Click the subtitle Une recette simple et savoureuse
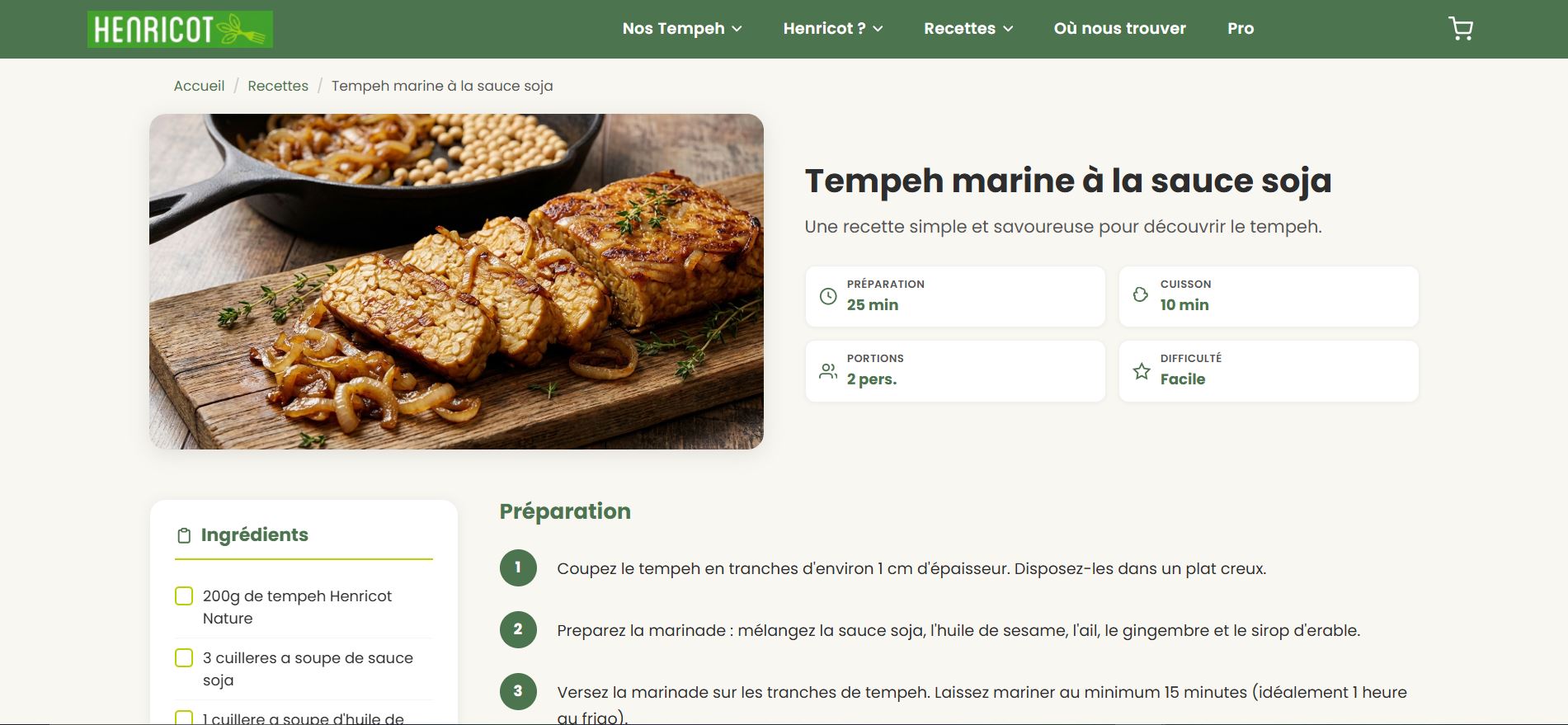This screenshot has height=725, width=1568. pos(1063,227)
